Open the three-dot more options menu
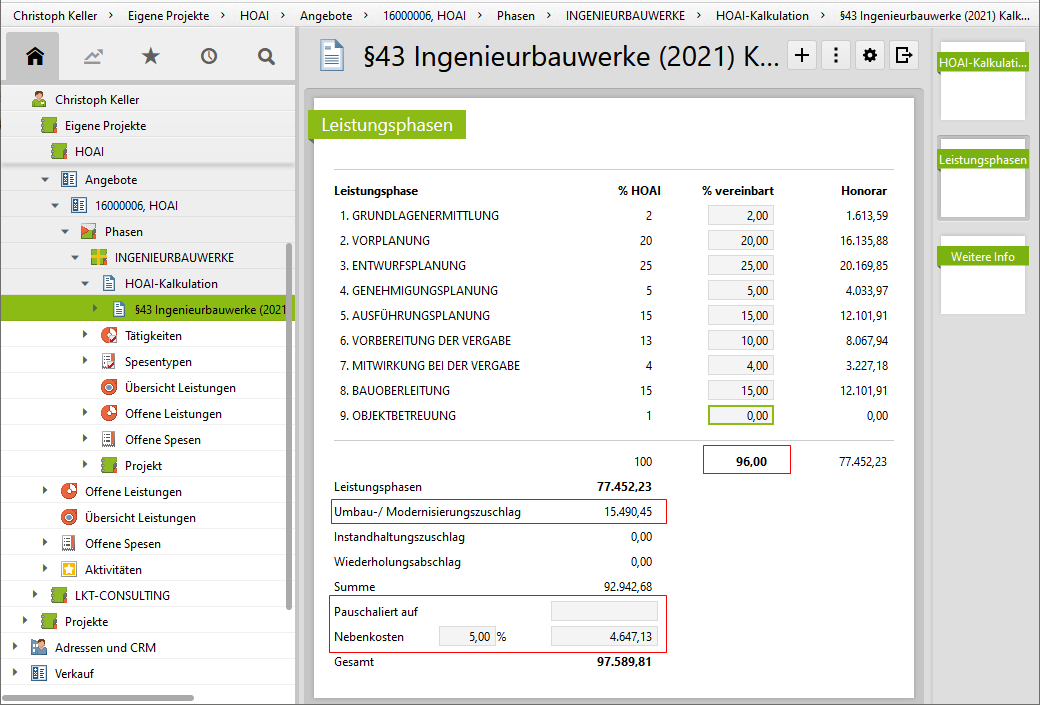This screenshot has width=1040, height=705. (x=835, y=56)
